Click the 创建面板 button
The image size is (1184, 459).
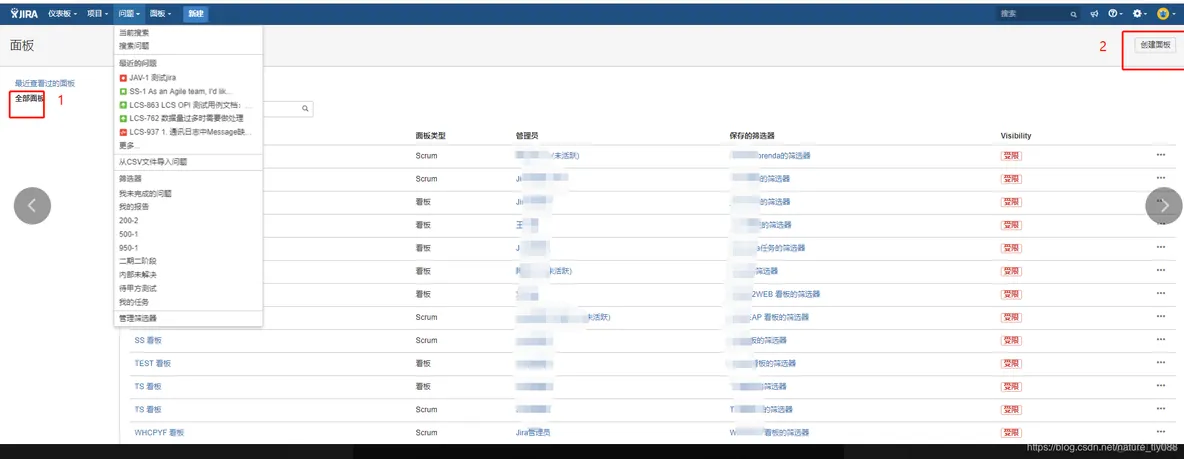click(1155, 45)
